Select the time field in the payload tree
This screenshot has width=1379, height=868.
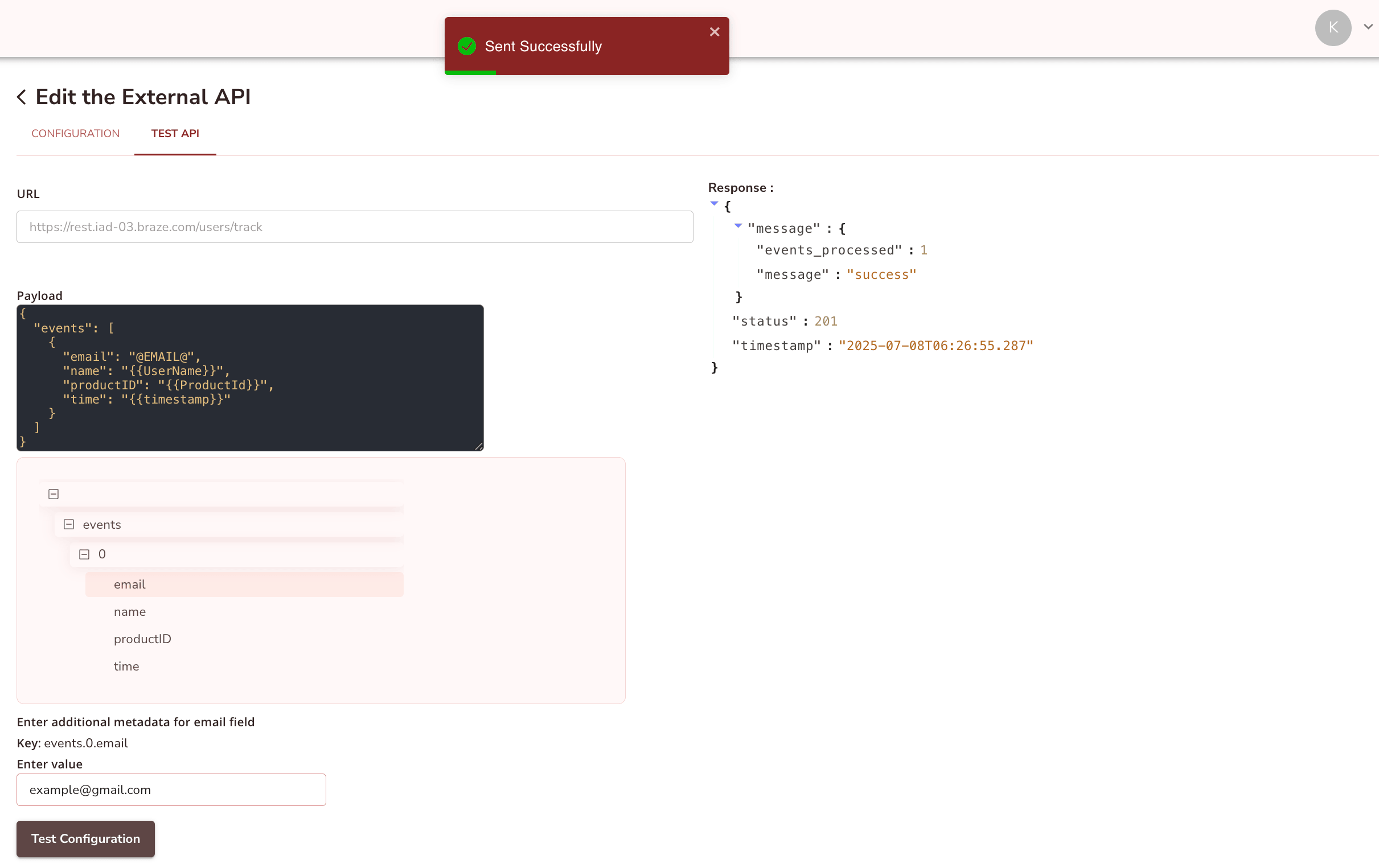click(x=126, y=666)
